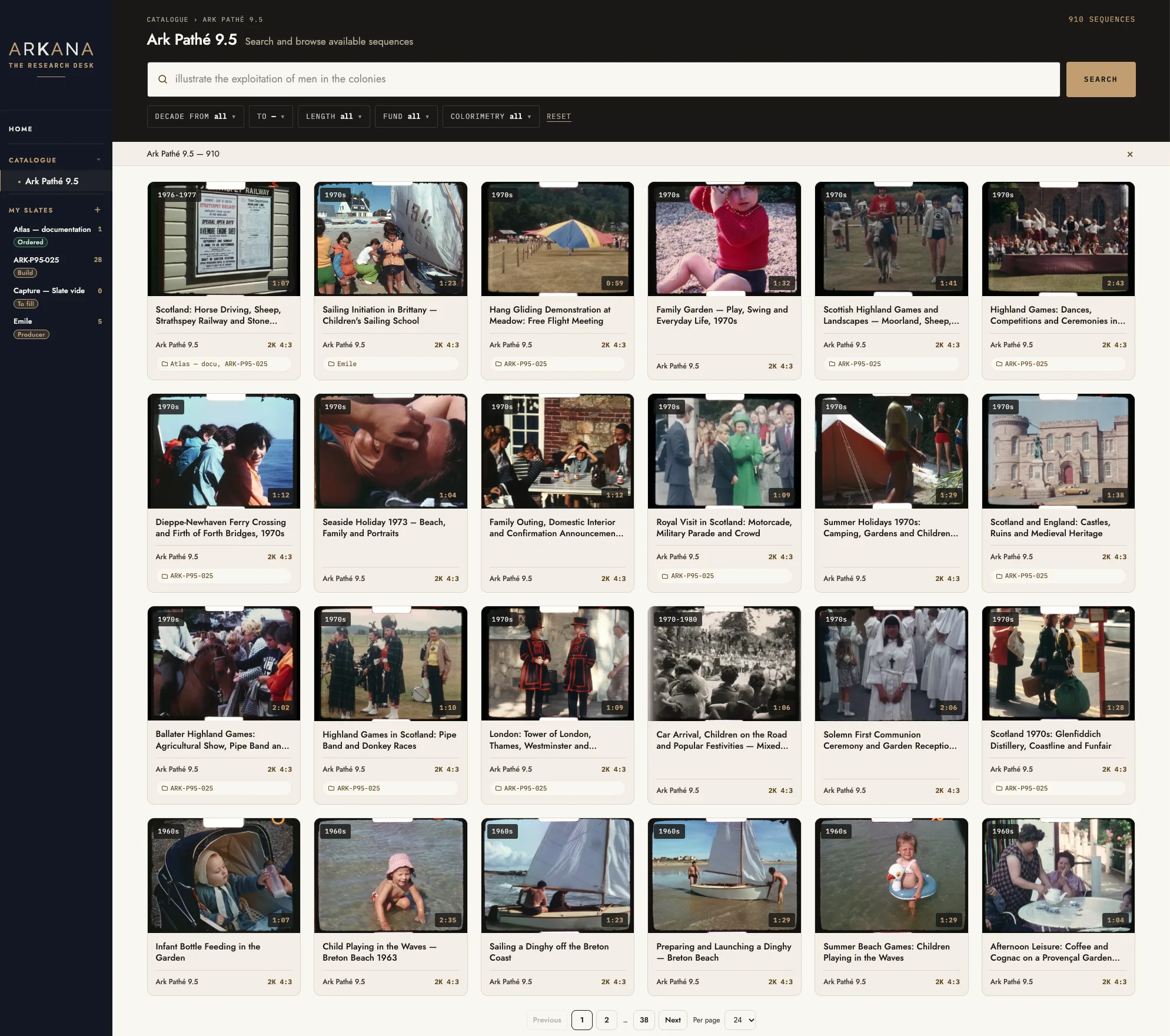The height and width of the screenshot is (1036, 1170).
Task: Open Summer Beach Games card title
Action: pyautogui.click(x=886, y=952)
